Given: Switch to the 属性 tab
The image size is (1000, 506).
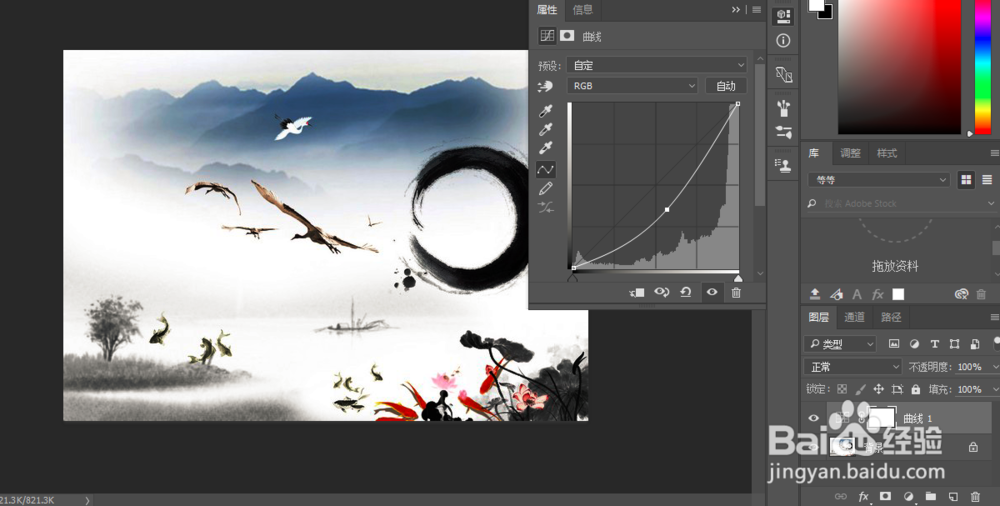Looking at the screenshot, I should click(x=547, y=10).
